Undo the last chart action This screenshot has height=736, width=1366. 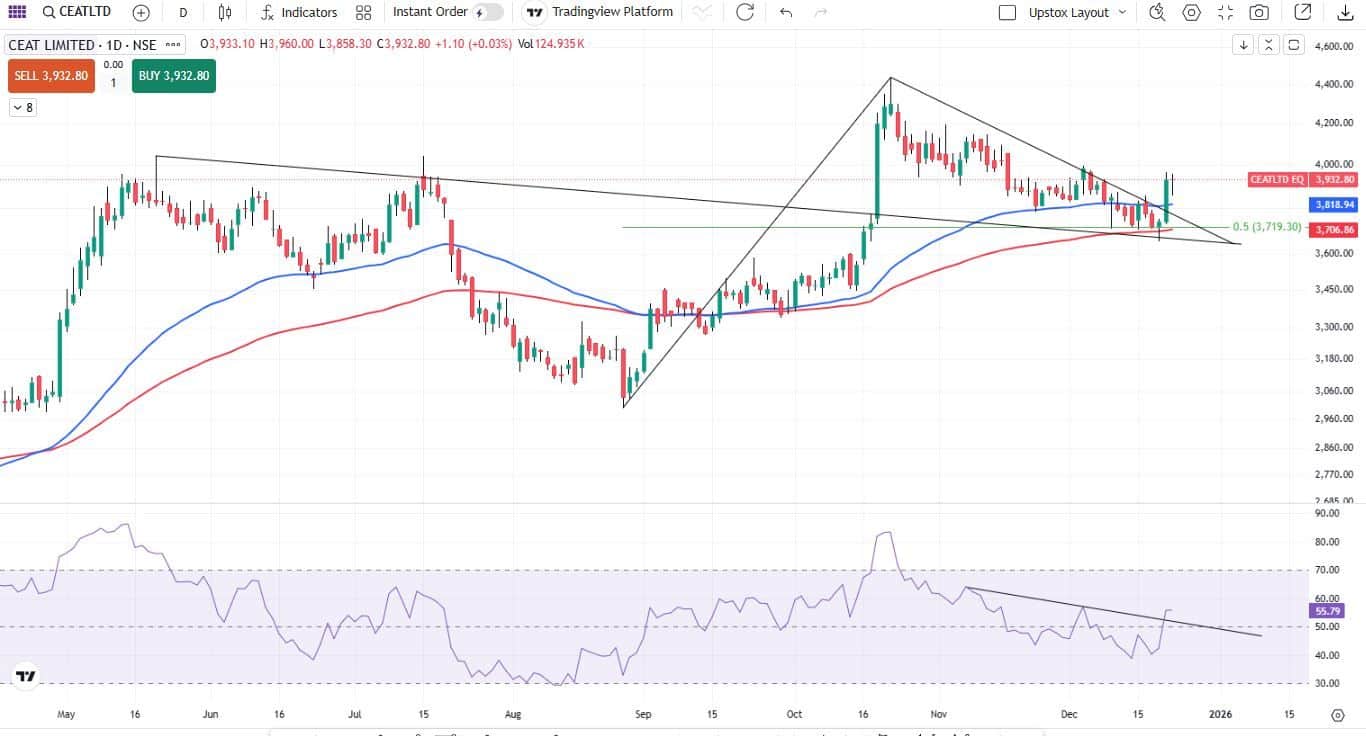coord(786,13)
